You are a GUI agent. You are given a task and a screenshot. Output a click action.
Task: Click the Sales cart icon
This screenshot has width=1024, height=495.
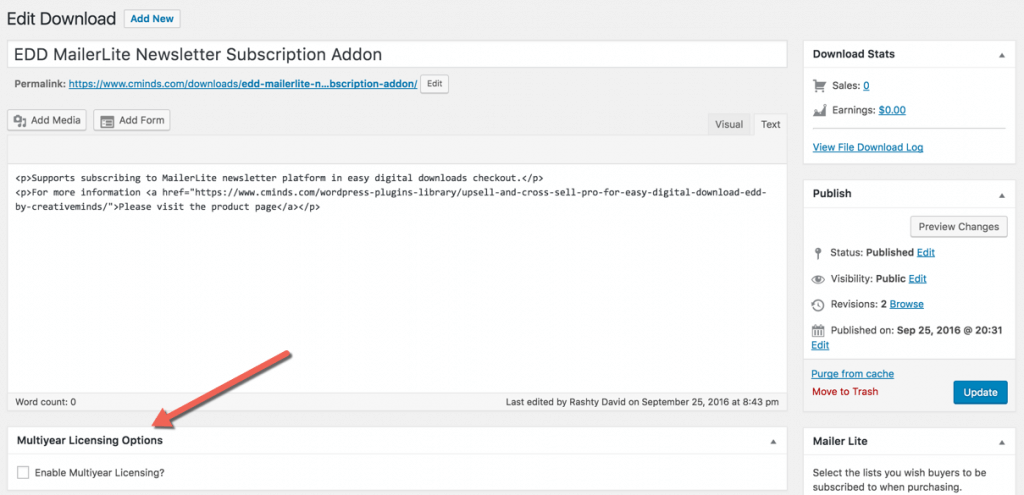pyautogui.click(x=819, y=86)
